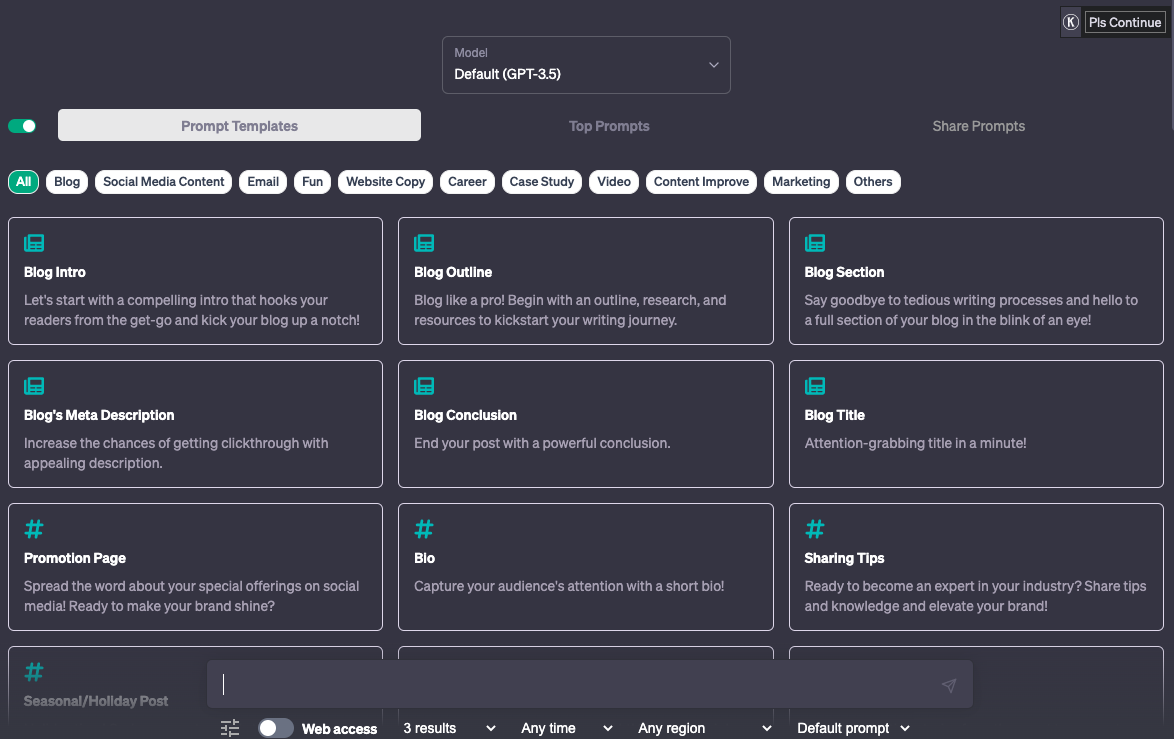This screenshot has width=1174, height=739.
Task: Click the hashtag icon on Sharing Tips card
Action: click(x=815, y=529)
